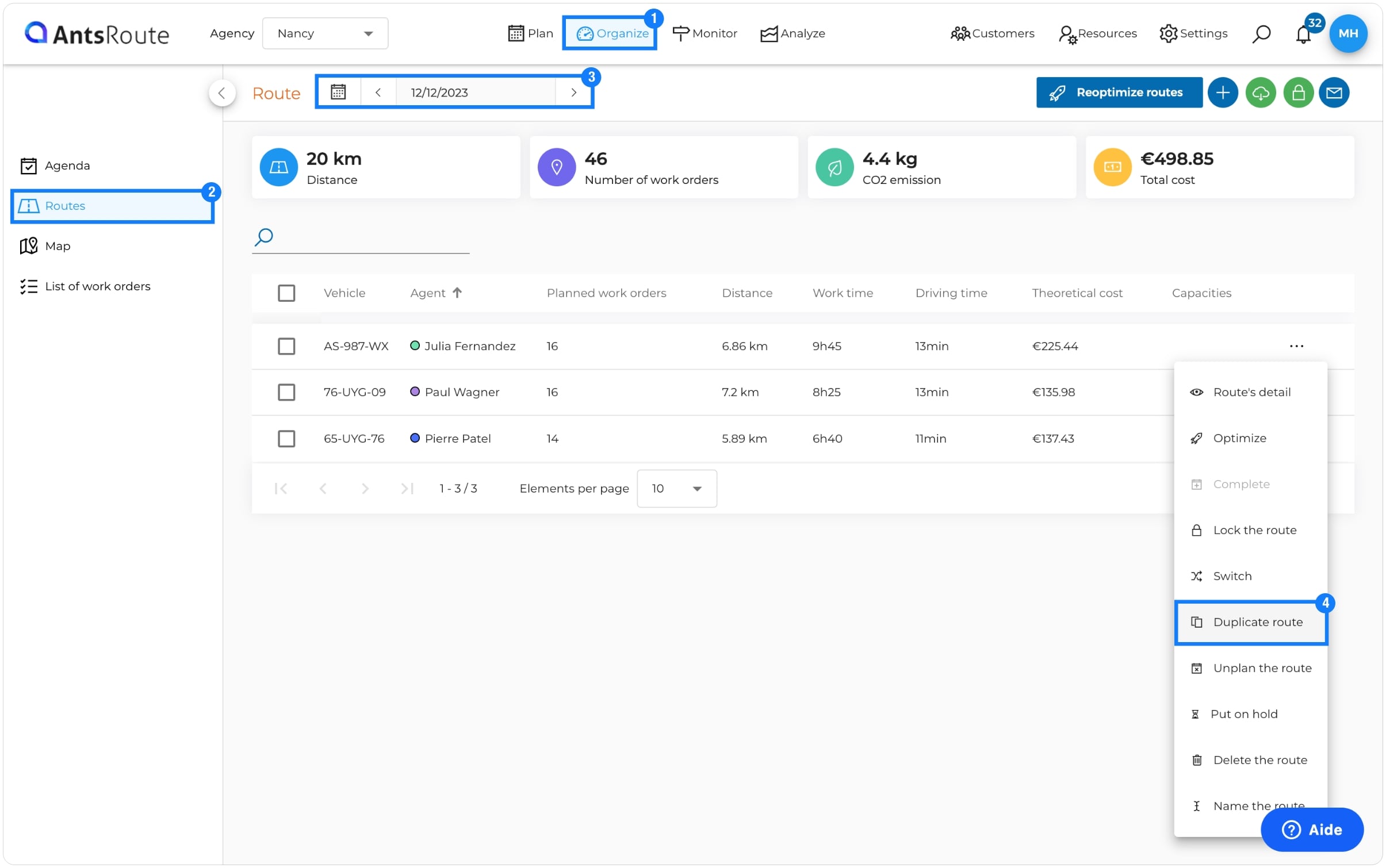Click the €225.44 cost cell
1386x868 pixels.
(x=1055, y=346)
